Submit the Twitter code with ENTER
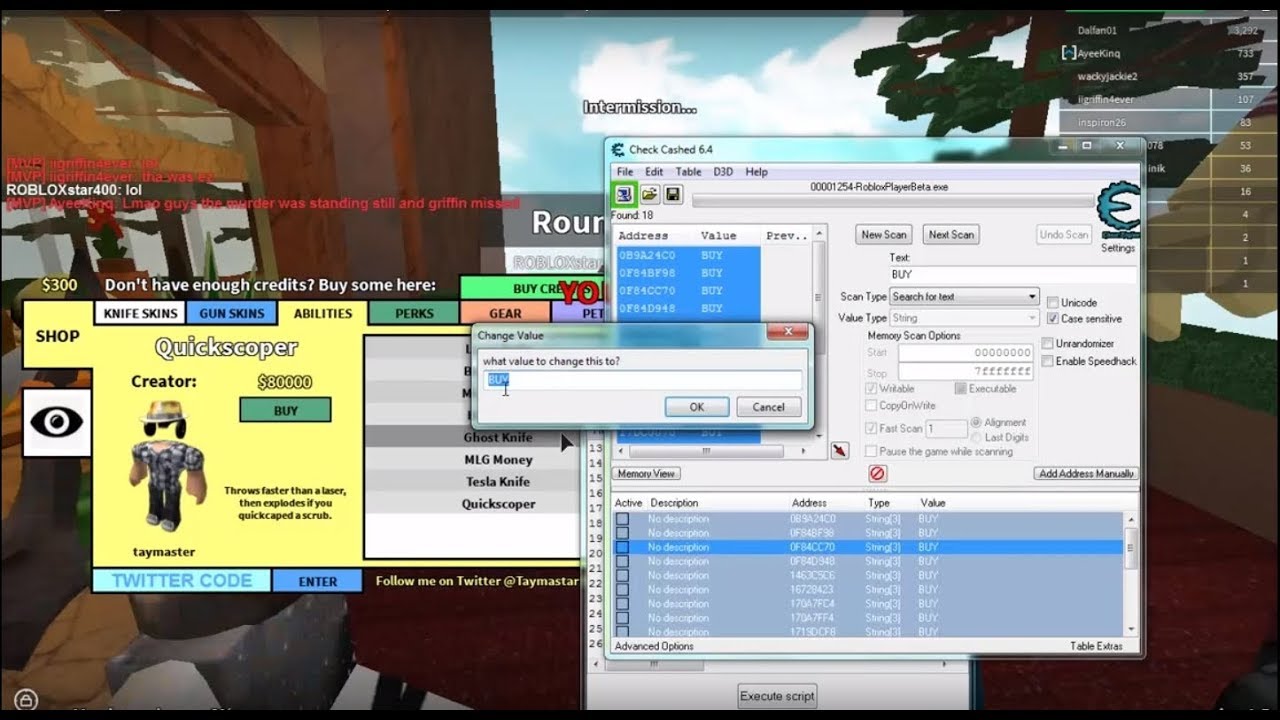The width and height of the screenshot is (1280, 720). [x=318, y=581]
